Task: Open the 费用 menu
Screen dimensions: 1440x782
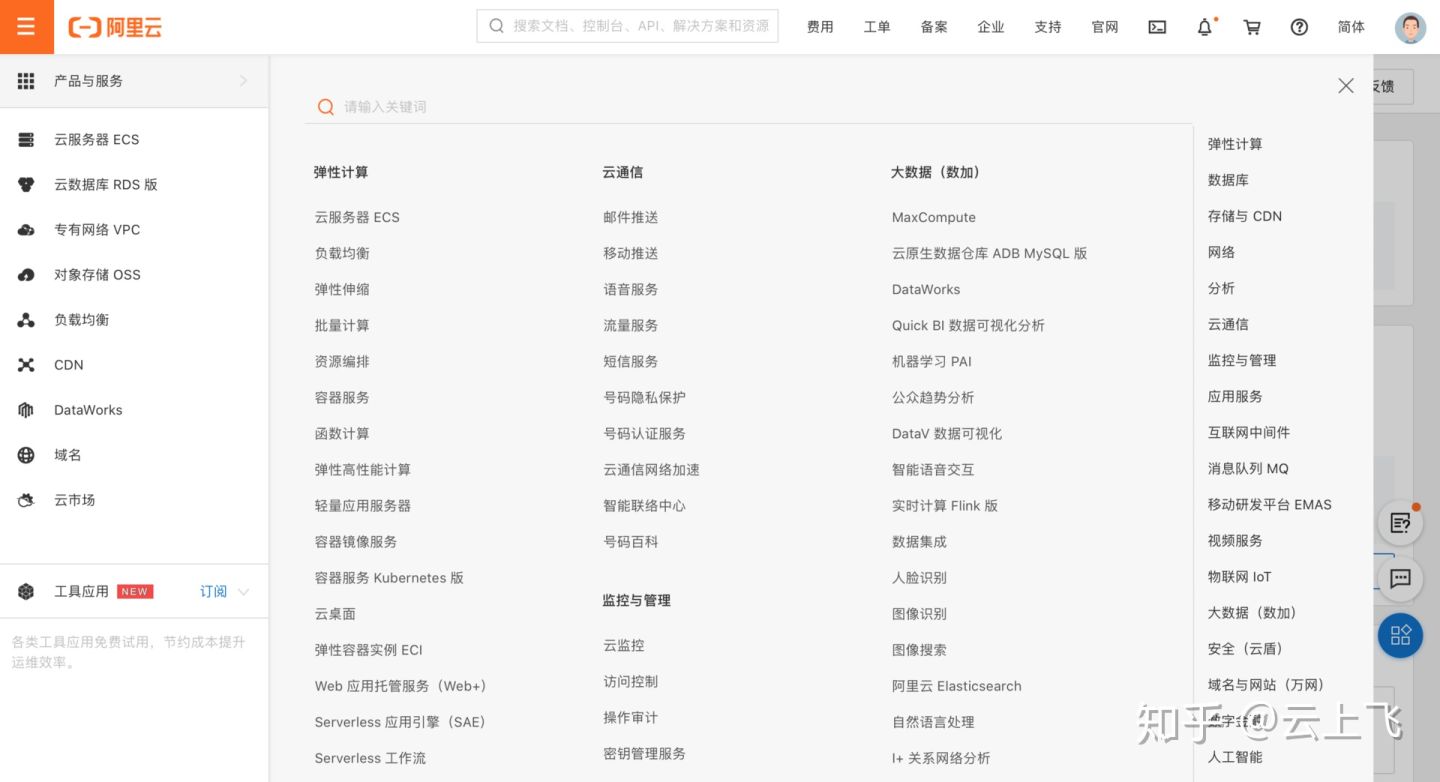Action: (820, 27)
